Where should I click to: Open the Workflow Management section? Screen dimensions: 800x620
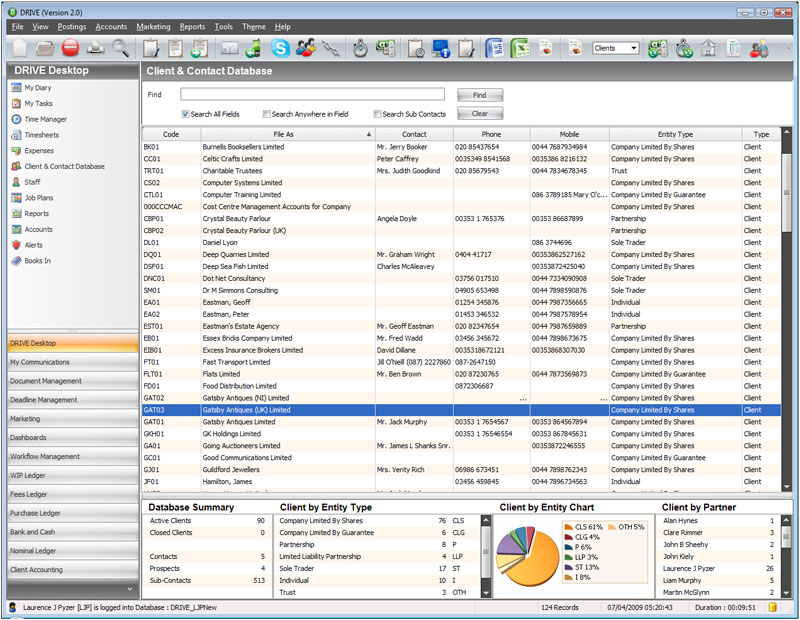pyautogui.click(x=73, y=457)
